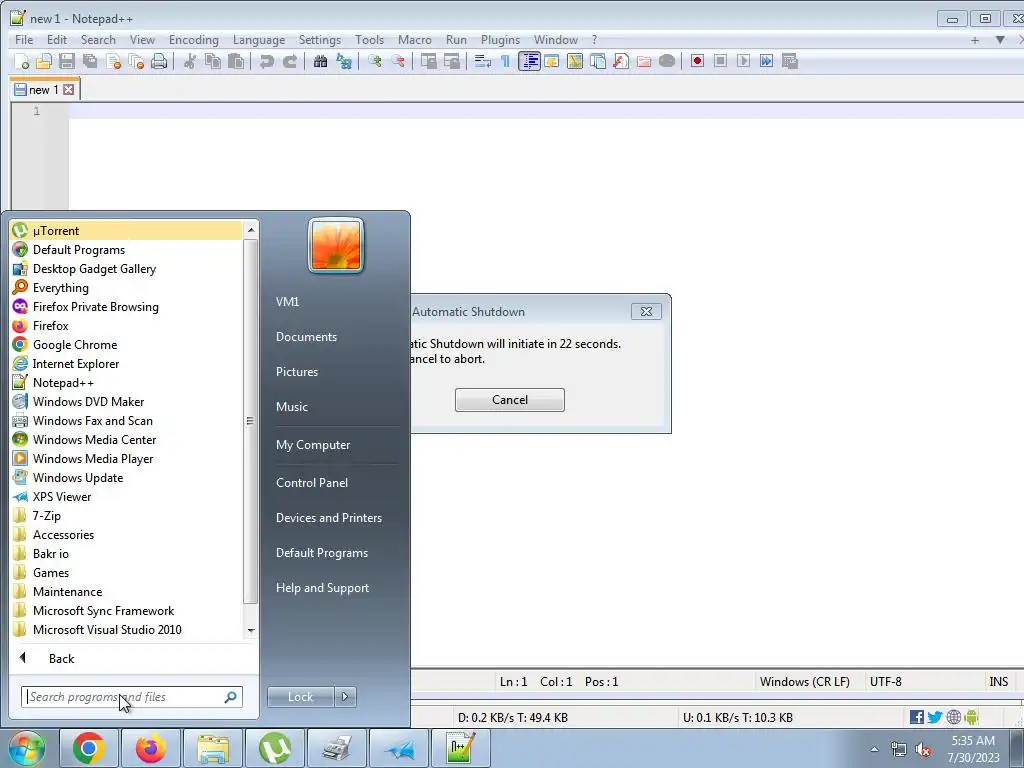1024x768 pixels.
Task: Expand the shutdown options arrow beside Lock
Action: point(345,697)
